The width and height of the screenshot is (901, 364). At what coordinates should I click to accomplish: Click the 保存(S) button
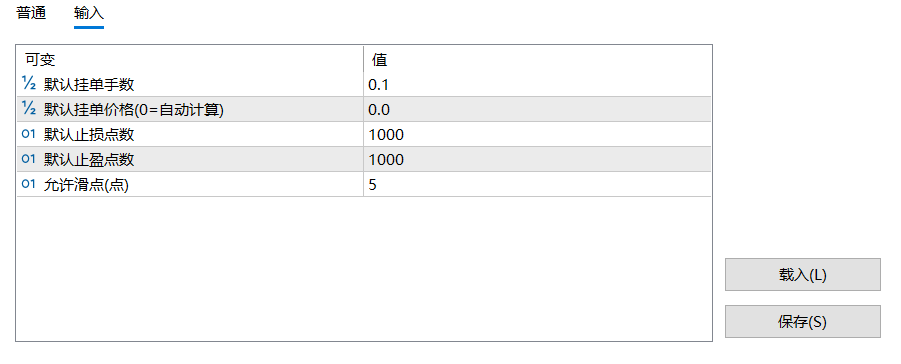802,321
